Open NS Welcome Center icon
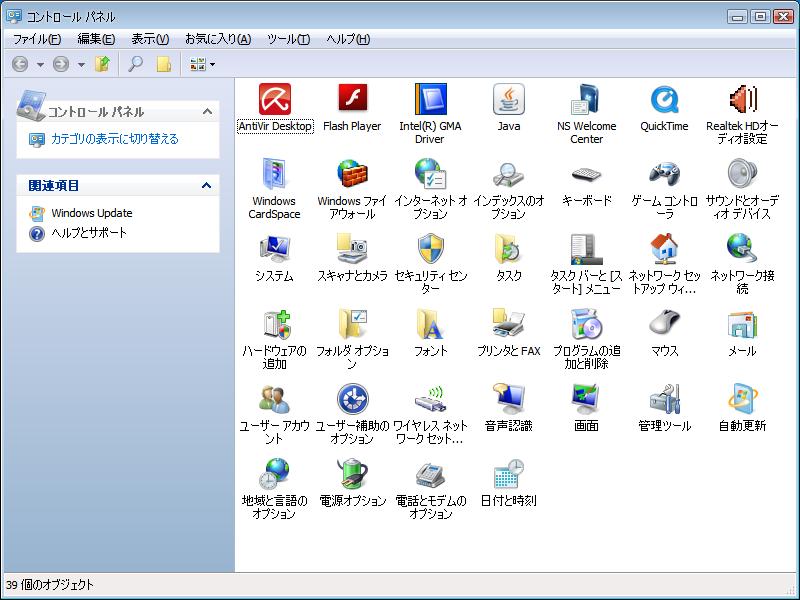This screenshot has width=800, height=600. [x=586, y=99]
